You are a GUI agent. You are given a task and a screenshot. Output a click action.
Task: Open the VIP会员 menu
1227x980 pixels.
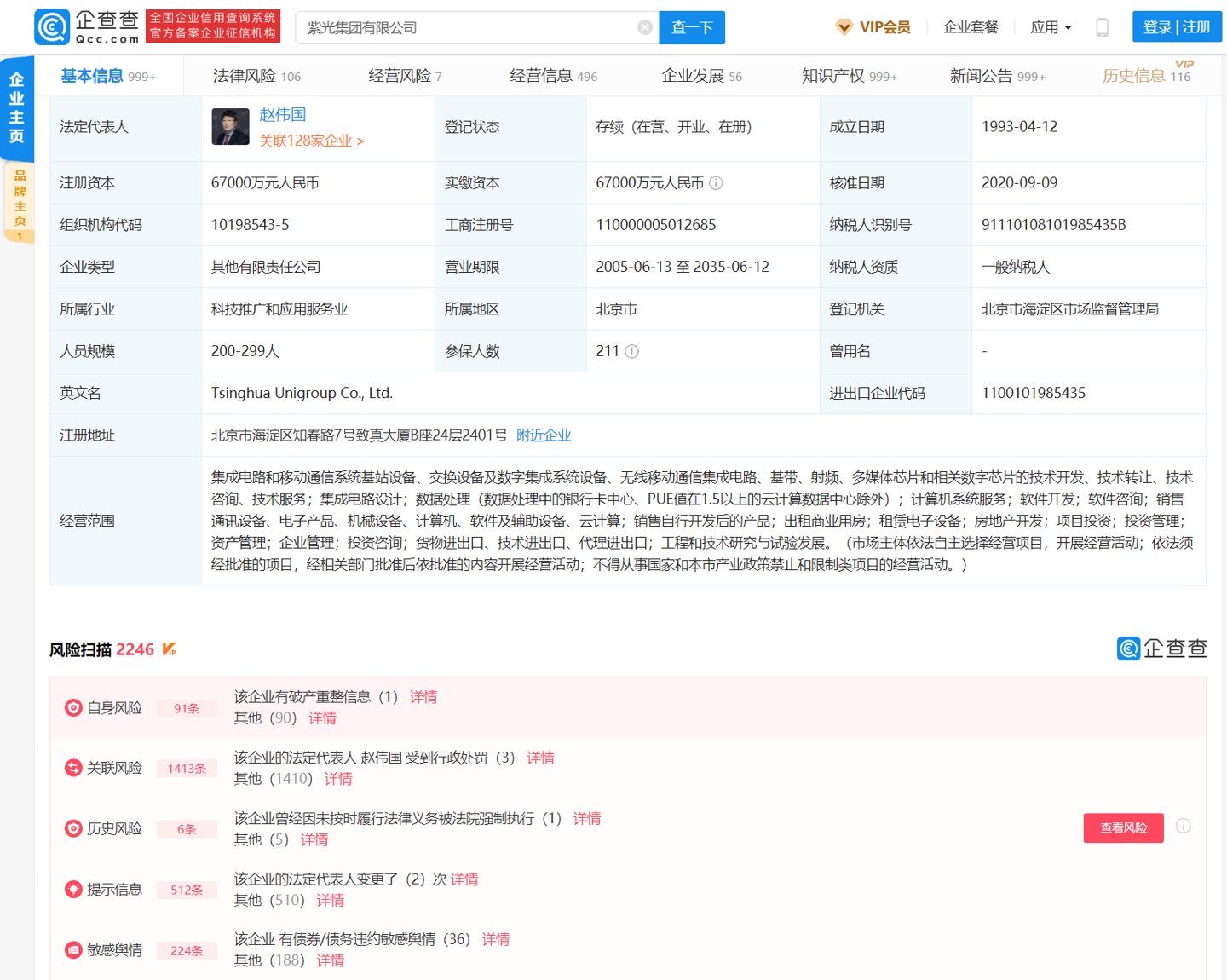873,27
